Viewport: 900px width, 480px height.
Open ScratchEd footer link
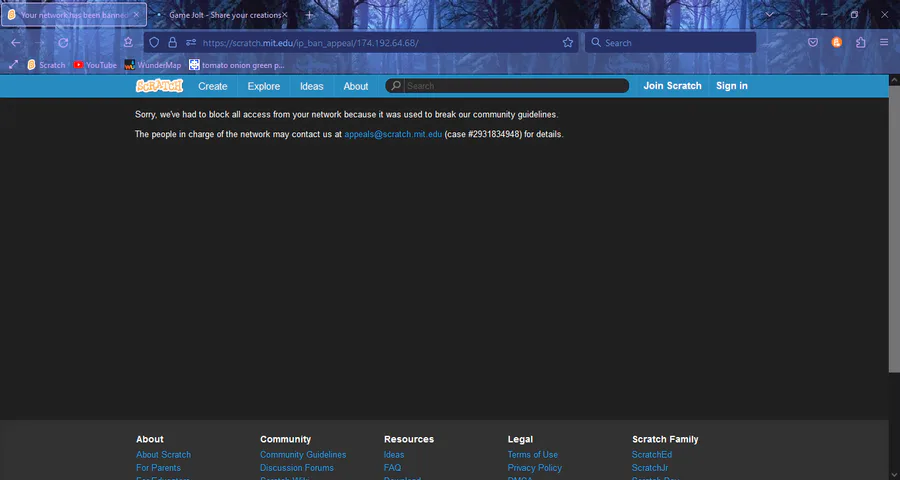(x=652, y=454)
